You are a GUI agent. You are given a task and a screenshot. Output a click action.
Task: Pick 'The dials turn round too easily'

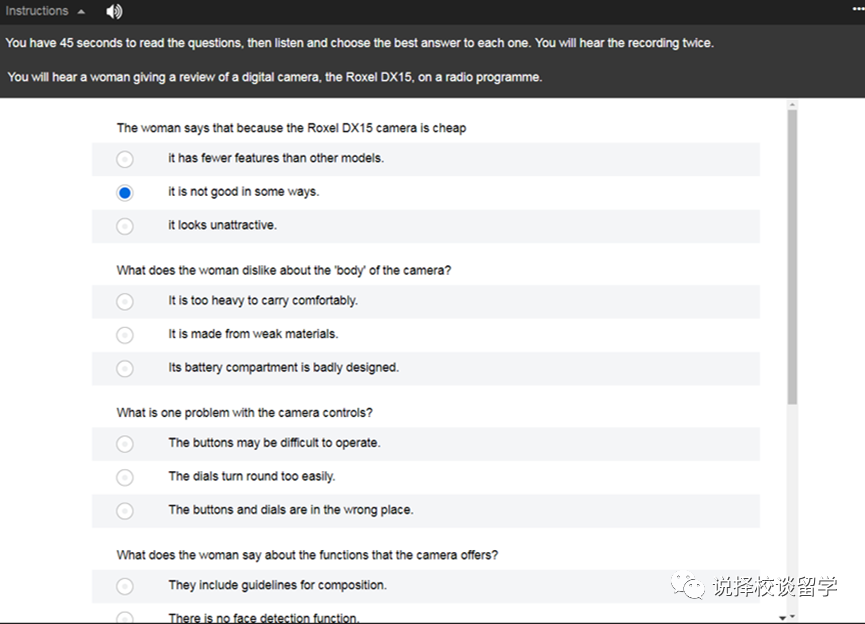click(125, 477)
